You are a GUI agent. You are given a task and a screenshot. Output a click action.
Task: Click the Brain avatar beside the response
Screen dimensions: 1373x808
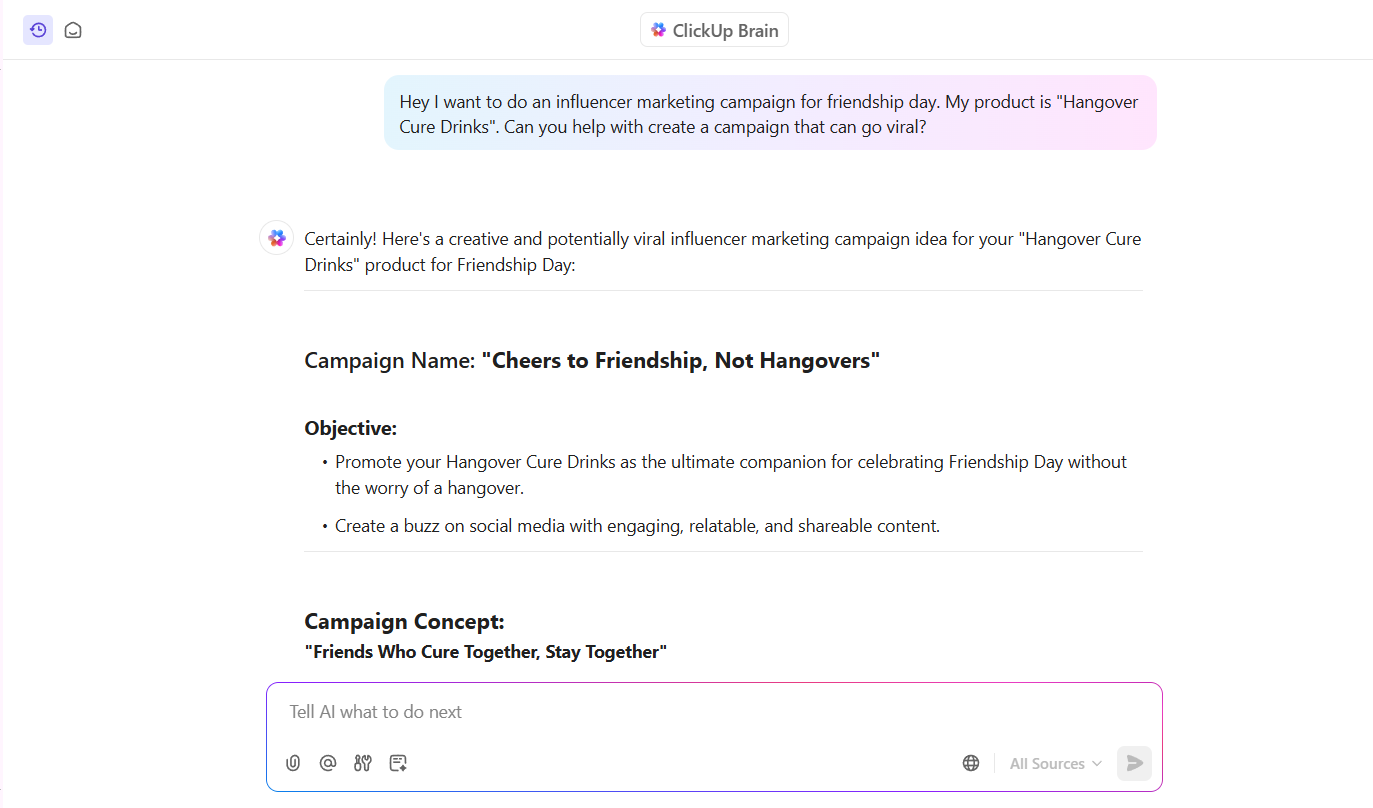click(277, 238)
